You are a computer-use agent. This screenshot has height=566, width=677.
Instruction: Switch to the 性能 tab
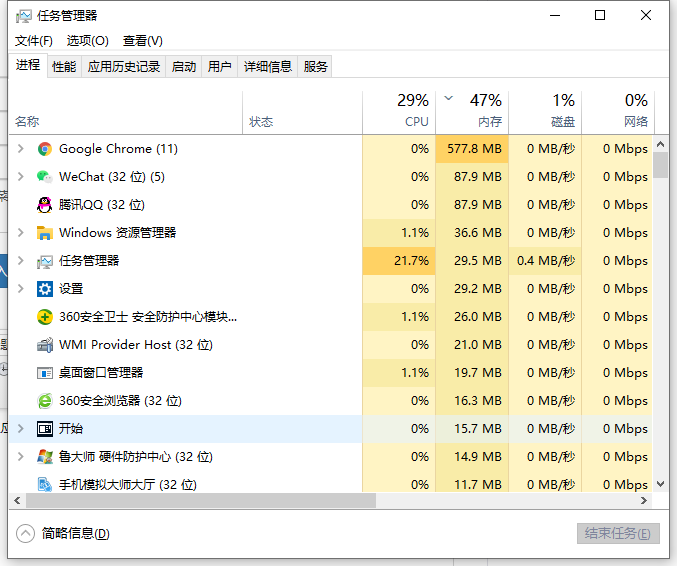click(x=64, y=67)
